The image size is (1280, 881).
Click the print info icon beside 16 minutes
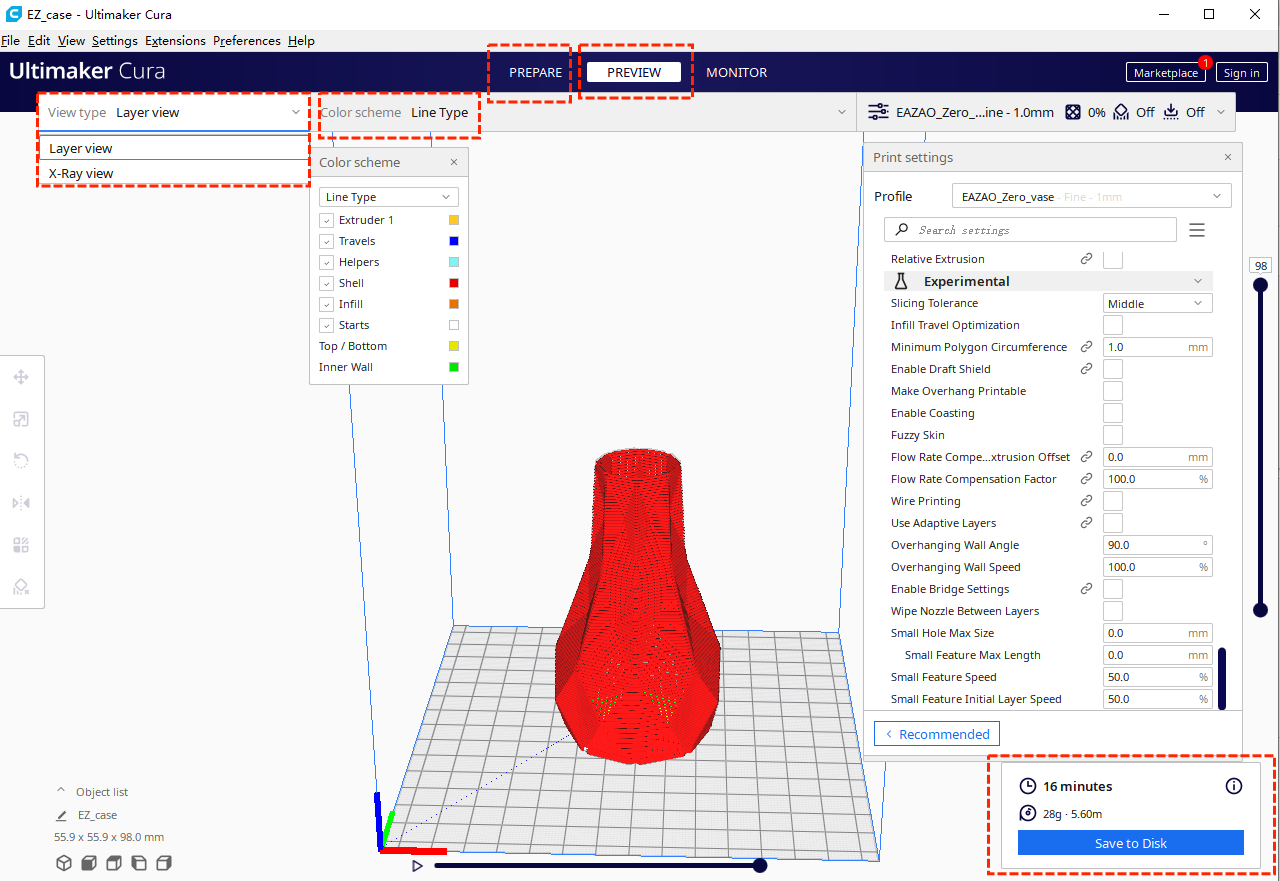pyautogui.click(x=1234, y=786)
